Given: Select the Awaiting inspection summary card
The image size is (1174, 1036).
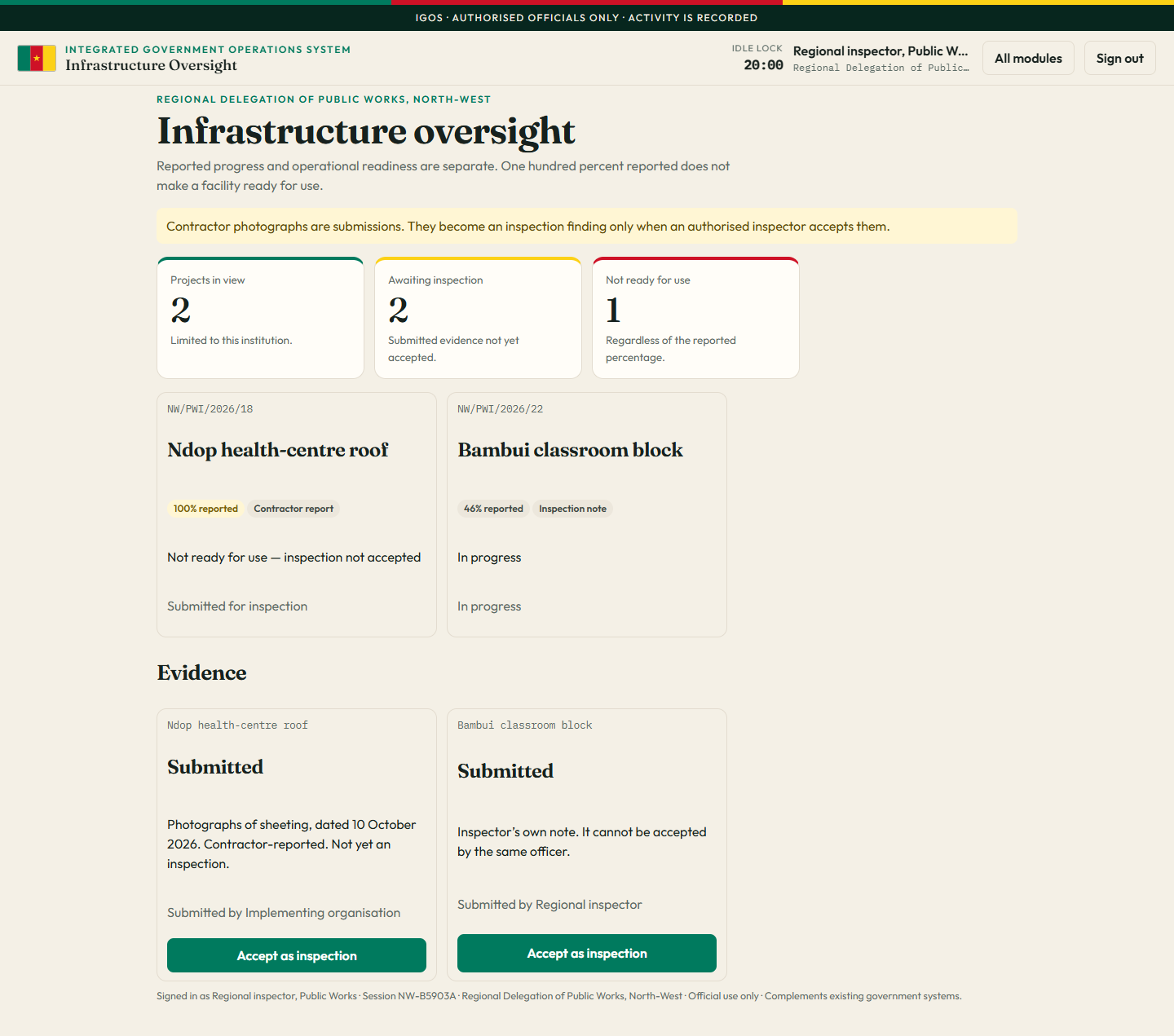Looking at the screenshot, I should pyautogui.click(x=478, y=318).
